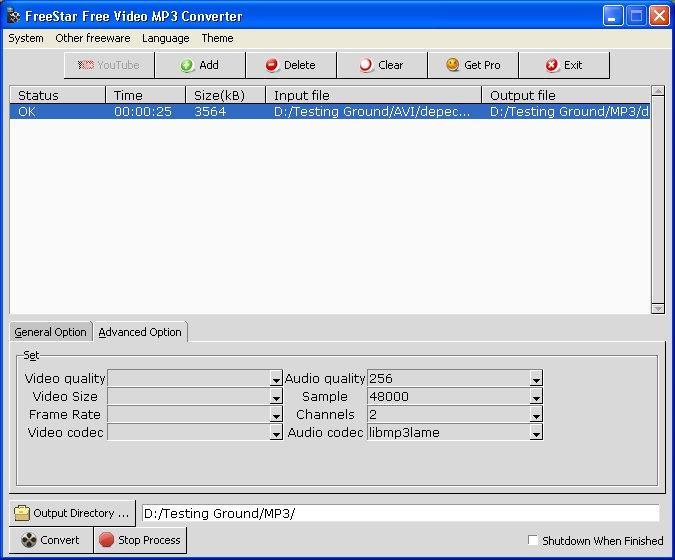The width and height of the screenshot is (675, 560).
Task: Click the Input file column header
Action: coord(374,95)
